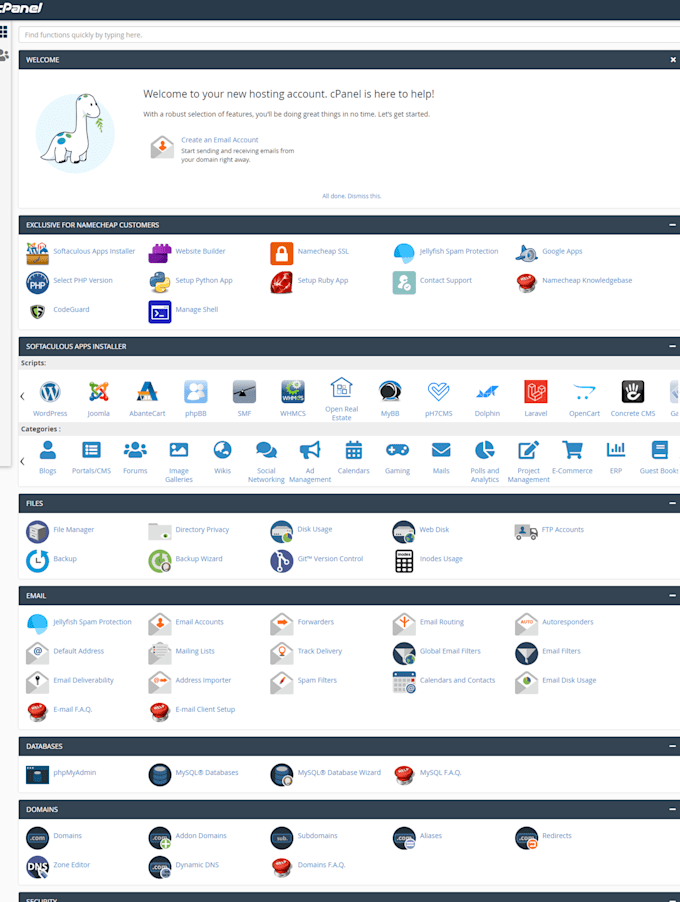Viewport: 680px width, 902px height.
Task: Open the Mailing Lists link
Action: [195, 651]
